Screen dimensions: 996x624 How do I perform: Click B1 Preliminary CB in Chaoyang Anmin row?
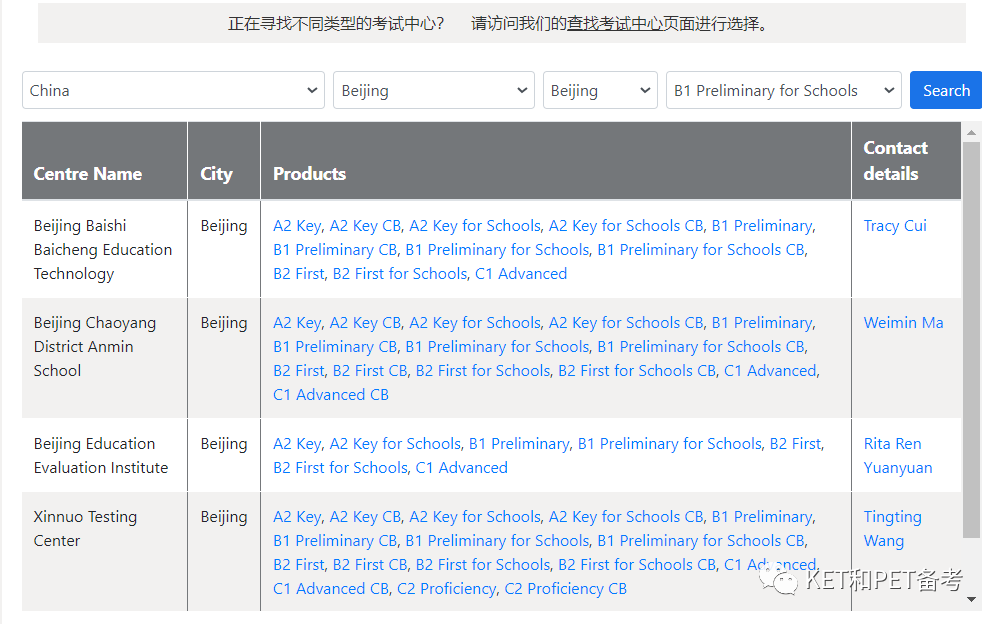click(335, 347)
